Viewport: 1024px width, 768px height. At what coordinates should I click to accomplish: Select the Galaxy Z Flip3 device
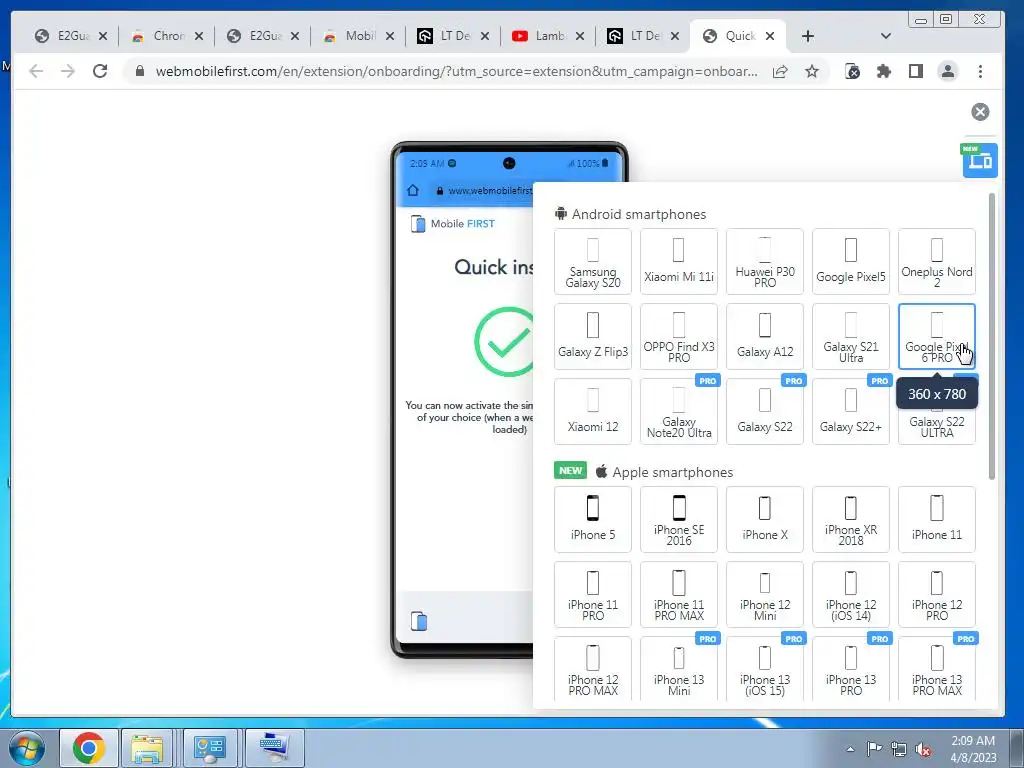coord(592,336)
